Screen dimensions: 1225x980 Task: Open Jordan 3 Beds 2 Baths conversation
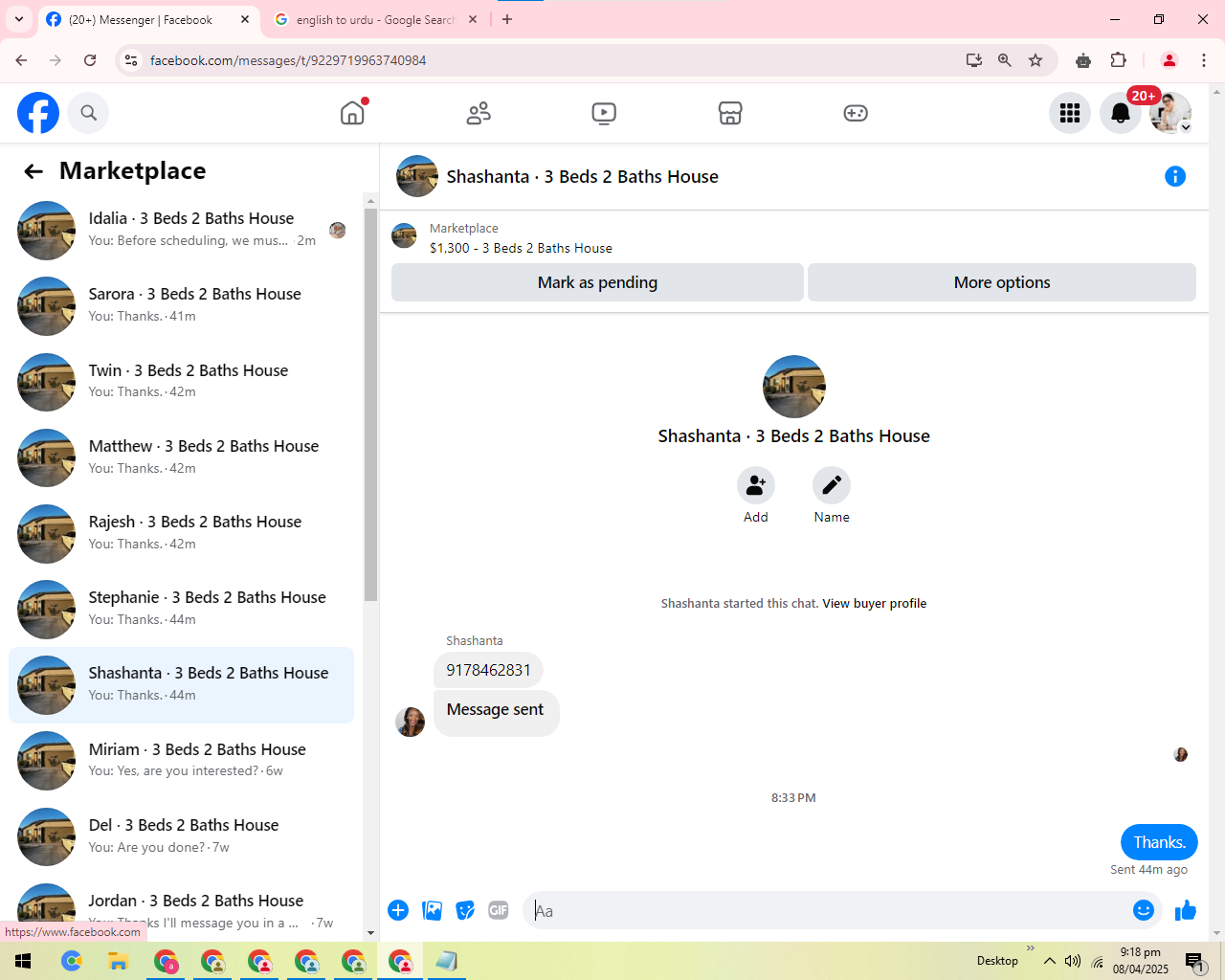(x=182, y=909)
